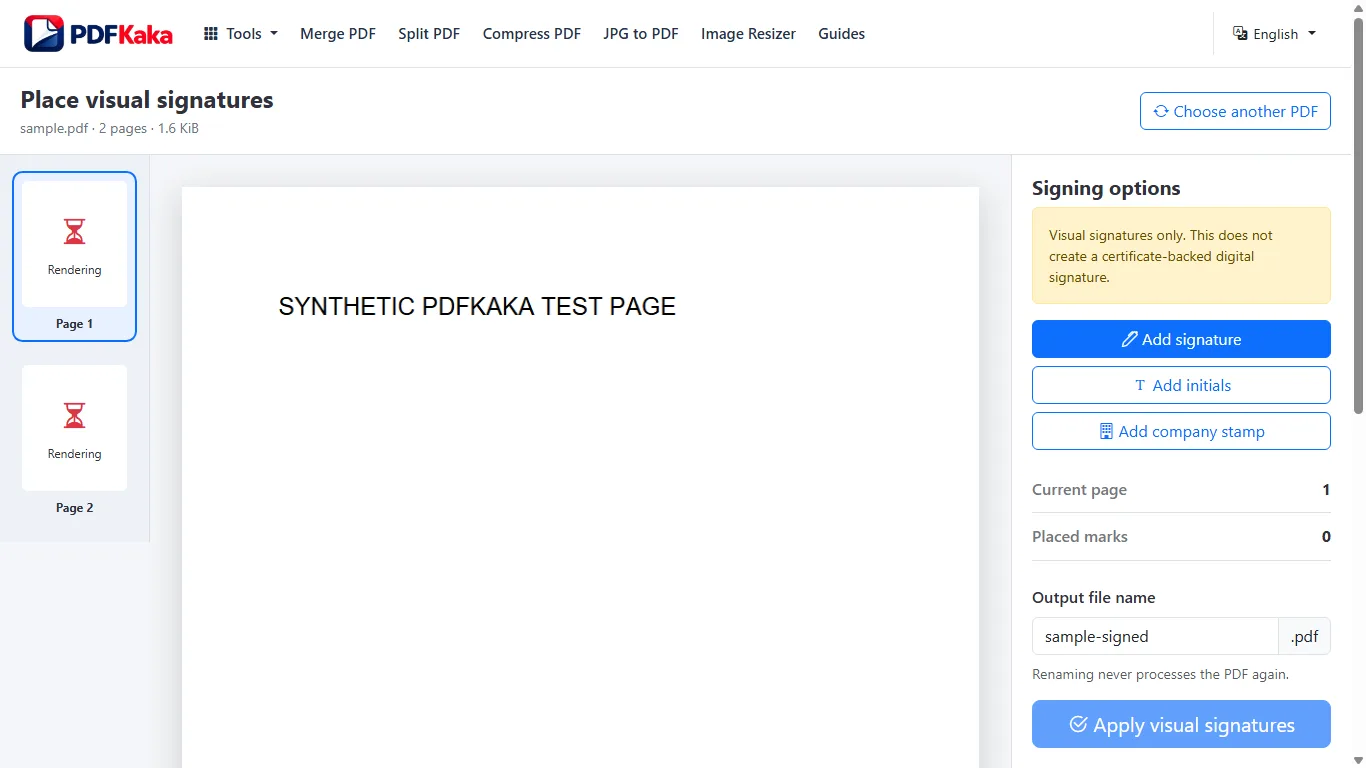Viewport: 1366px width, 768px height.
Task: Click the 'Place visual signatures' title
Action: (147, 100)
